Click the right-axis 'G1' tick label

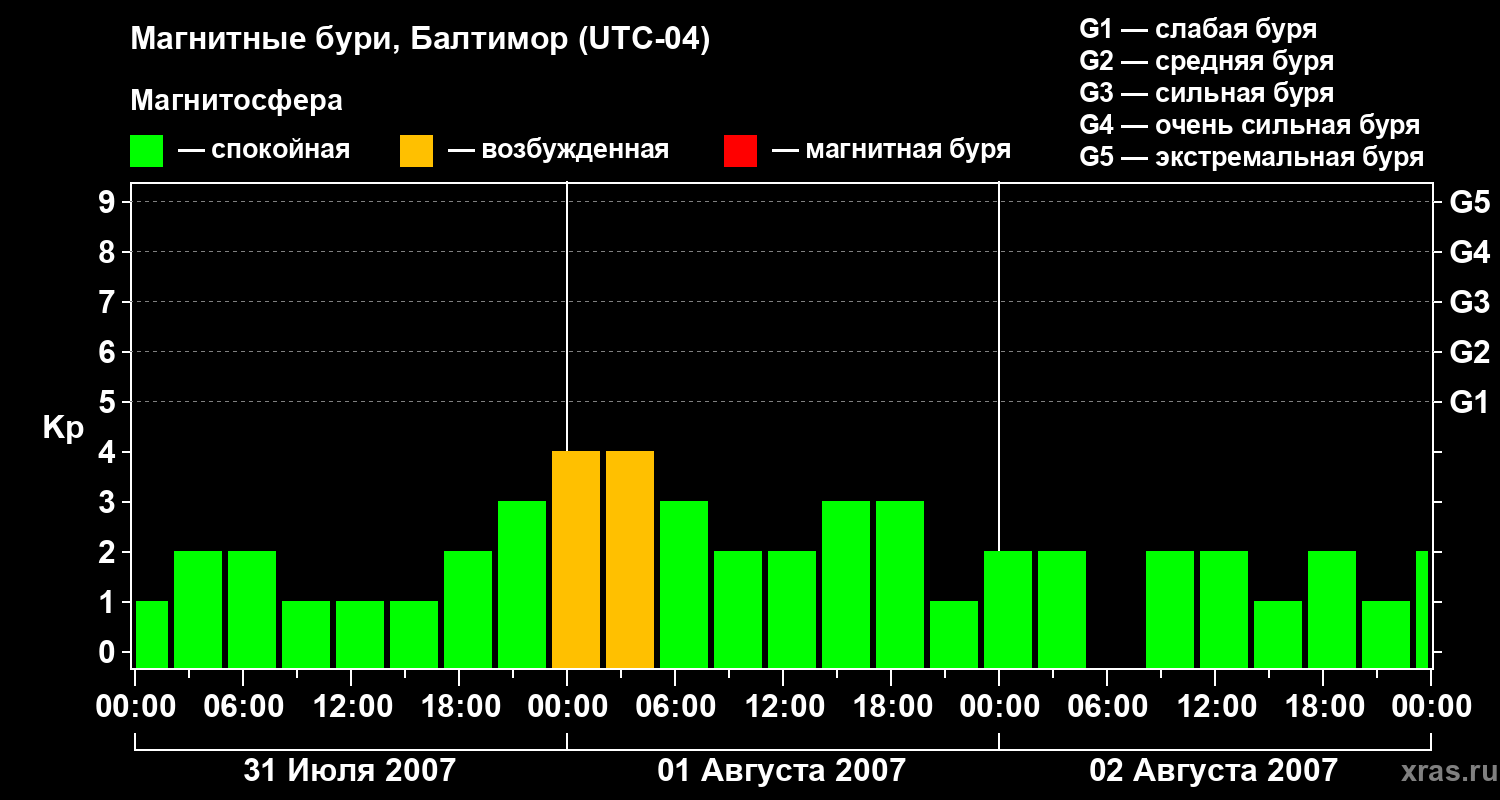point(1469,402)
